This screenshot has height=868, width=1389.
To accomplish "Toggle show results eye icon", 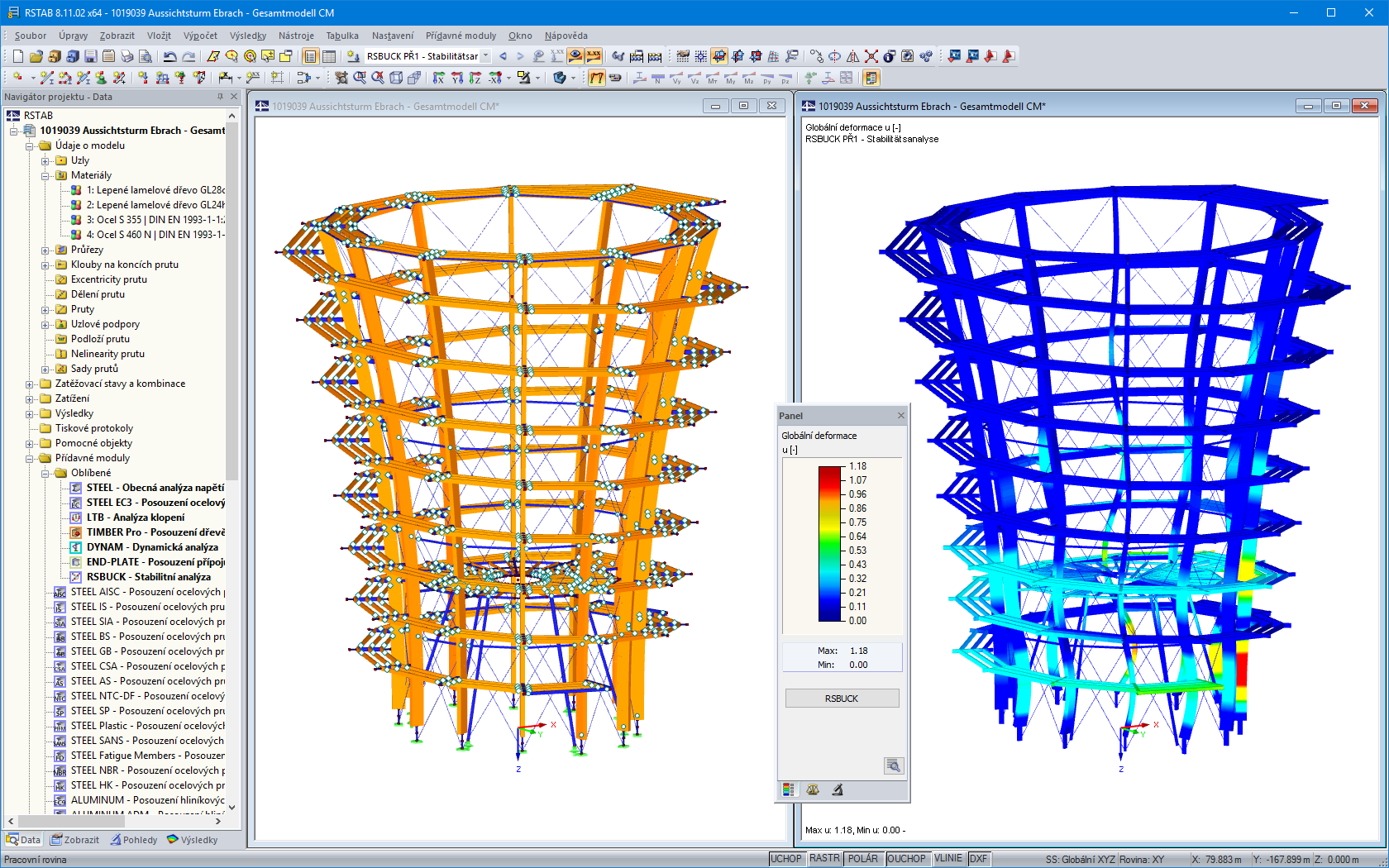I will coord(575,56).
